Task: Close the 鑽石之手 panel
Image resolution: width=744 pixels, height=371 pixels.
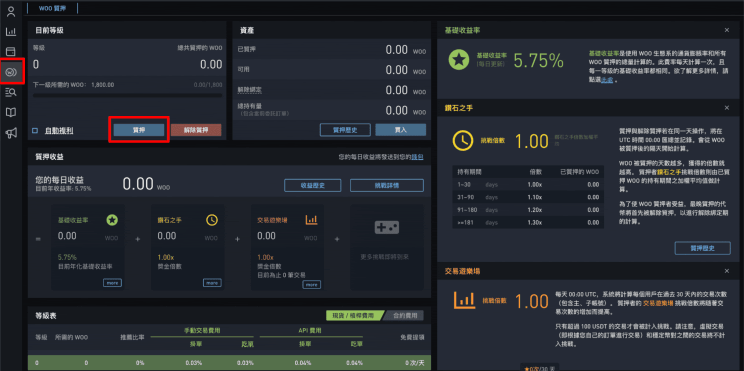Action: pyautogui.click(x=726, y=108)
